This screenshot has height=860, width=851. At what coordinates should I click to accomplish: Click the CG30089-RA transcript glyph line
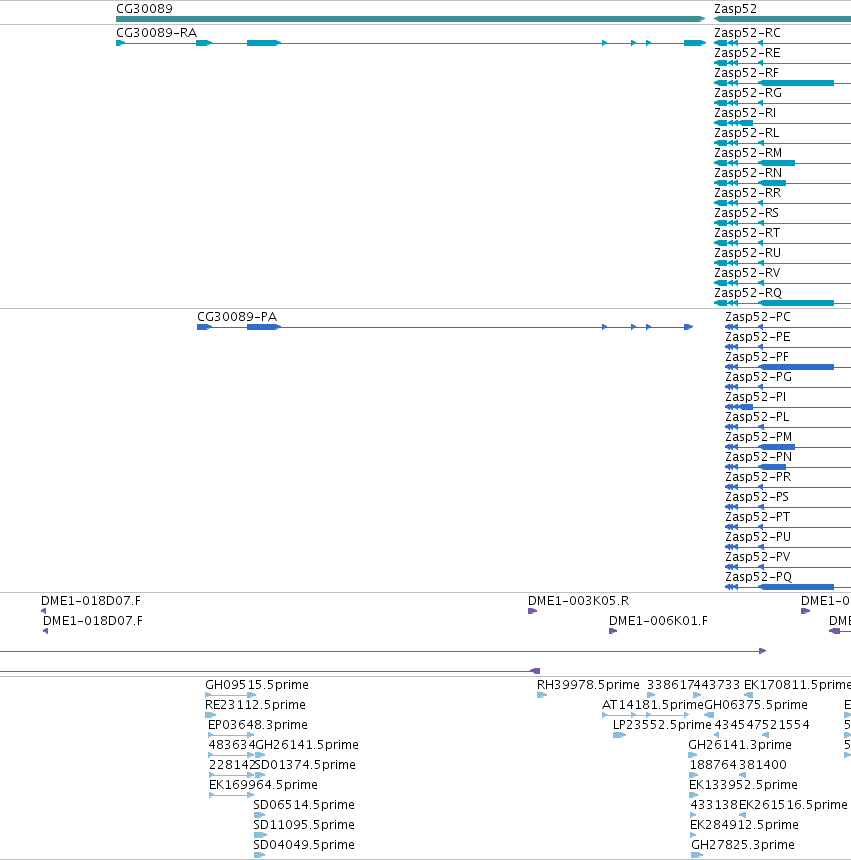(411, 43)
